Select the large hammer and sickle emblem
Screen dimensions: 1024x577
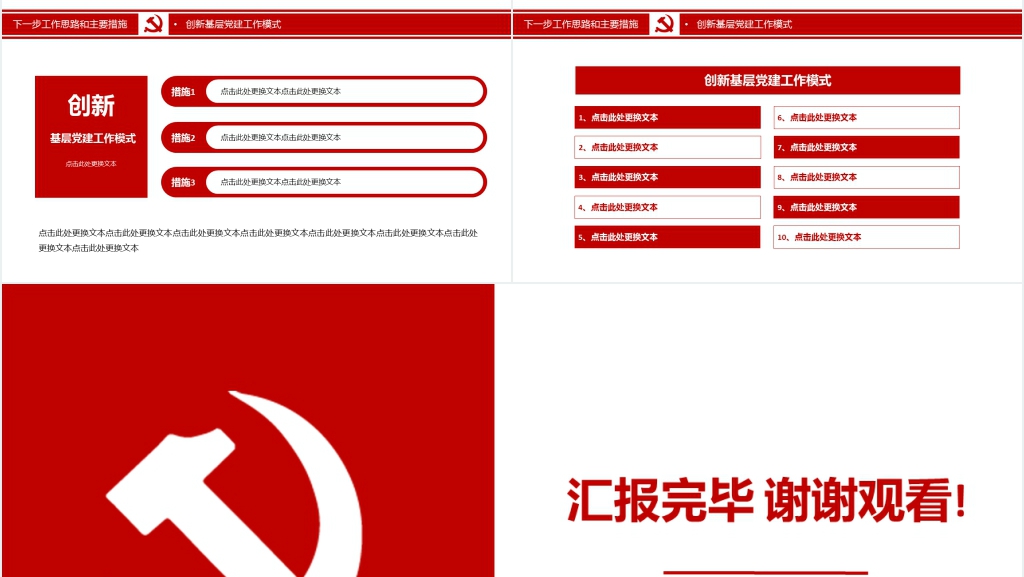click(x=234, y=484)
